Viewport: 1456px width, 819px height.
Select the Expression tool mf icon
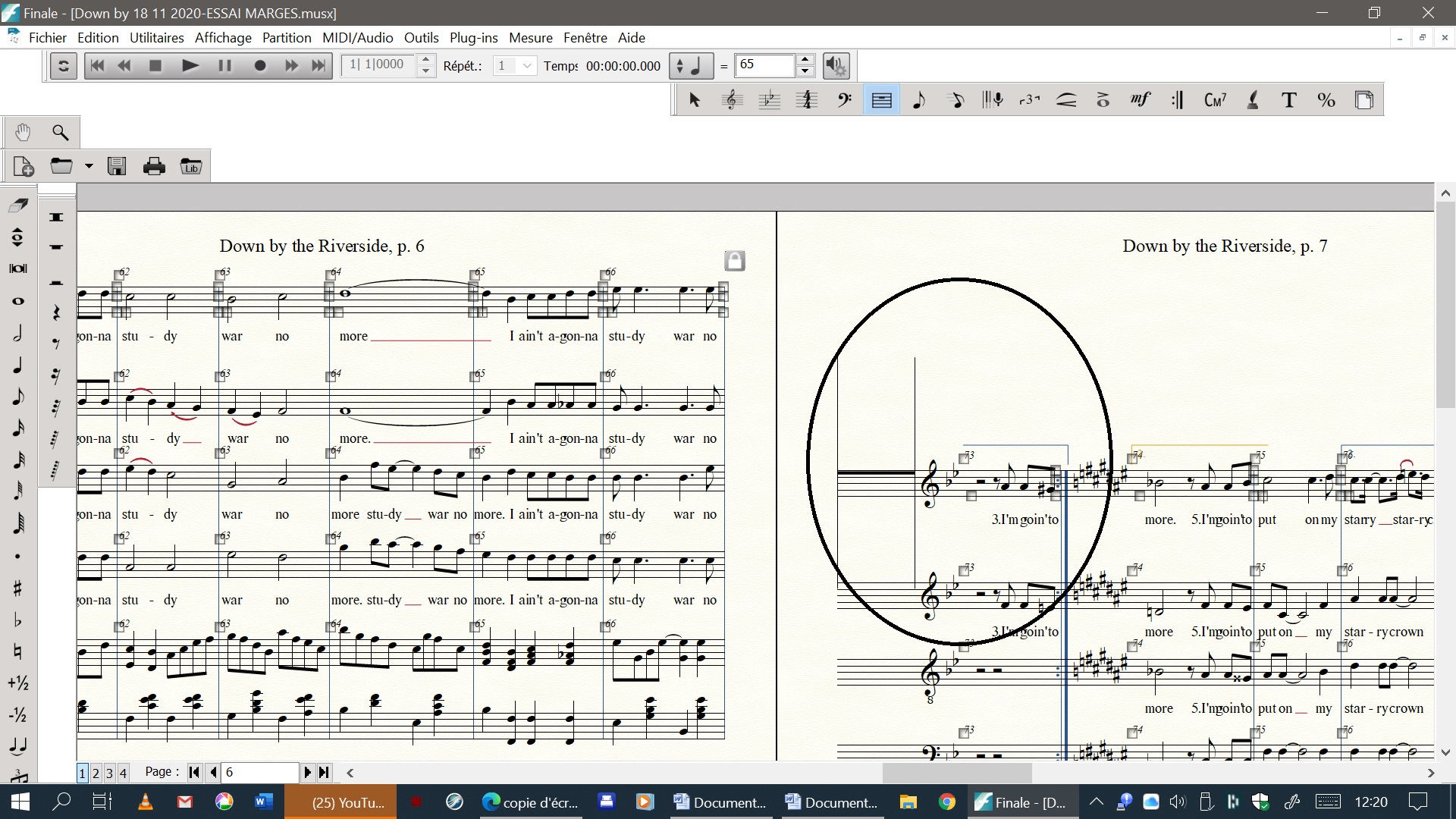(1141, 100)
